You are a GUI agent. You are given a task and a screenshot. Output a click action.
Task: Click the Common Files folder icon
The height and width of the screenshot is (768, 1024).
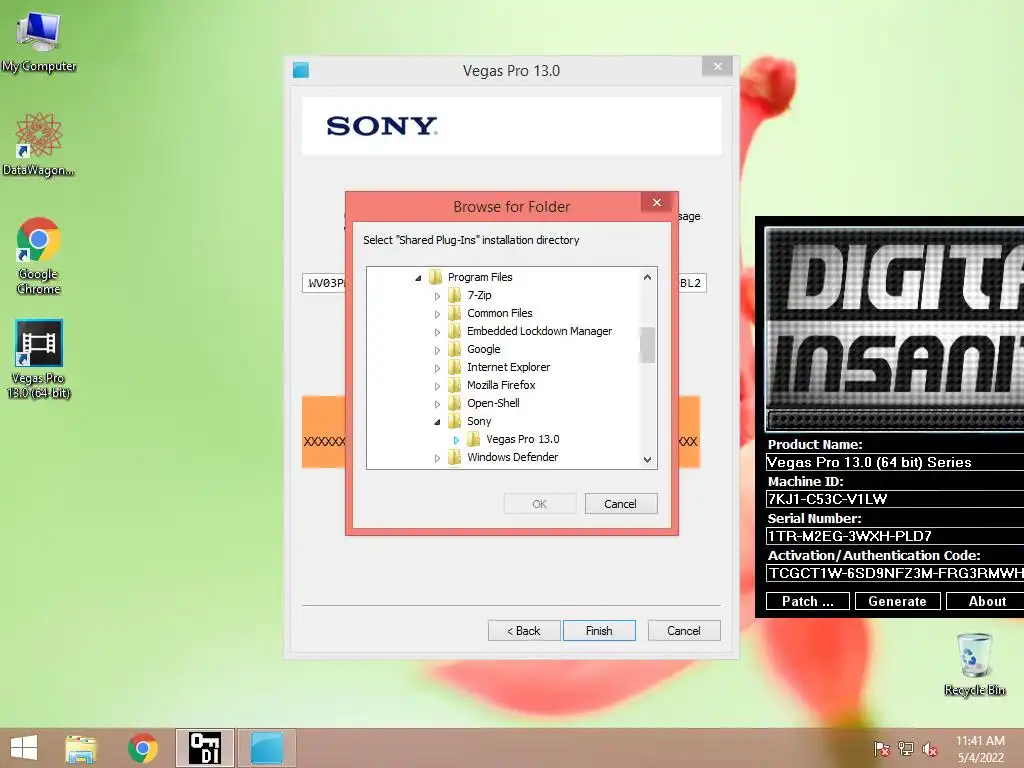(455, 313)
